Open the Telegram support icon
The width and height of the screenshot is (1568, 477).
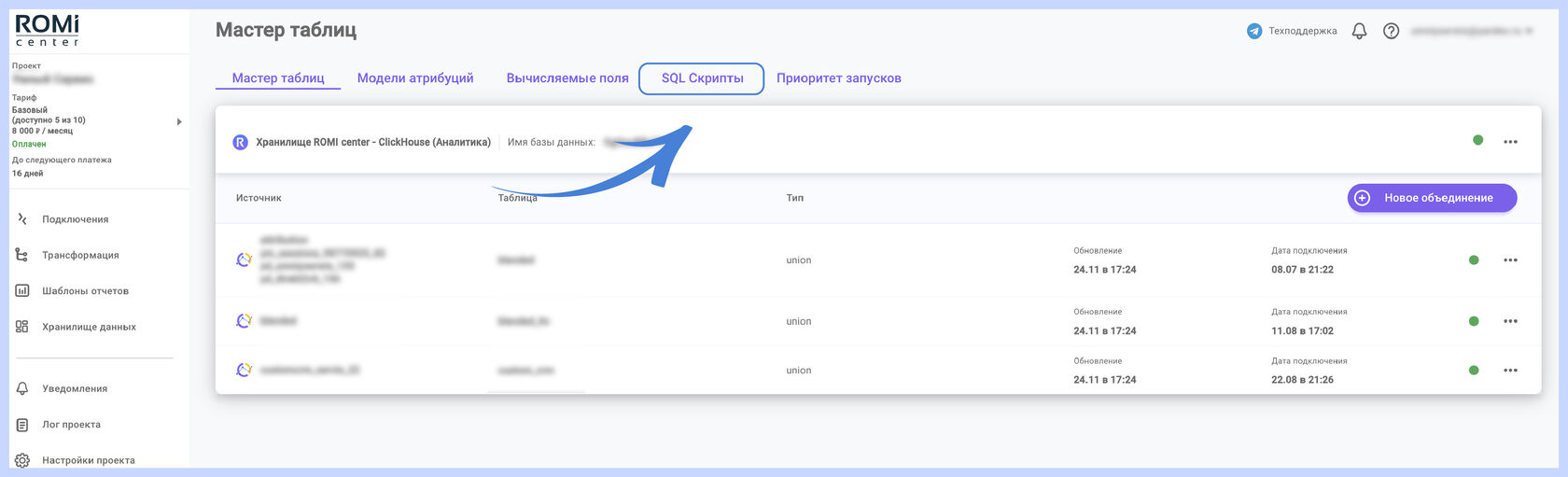pos(1254,31)
